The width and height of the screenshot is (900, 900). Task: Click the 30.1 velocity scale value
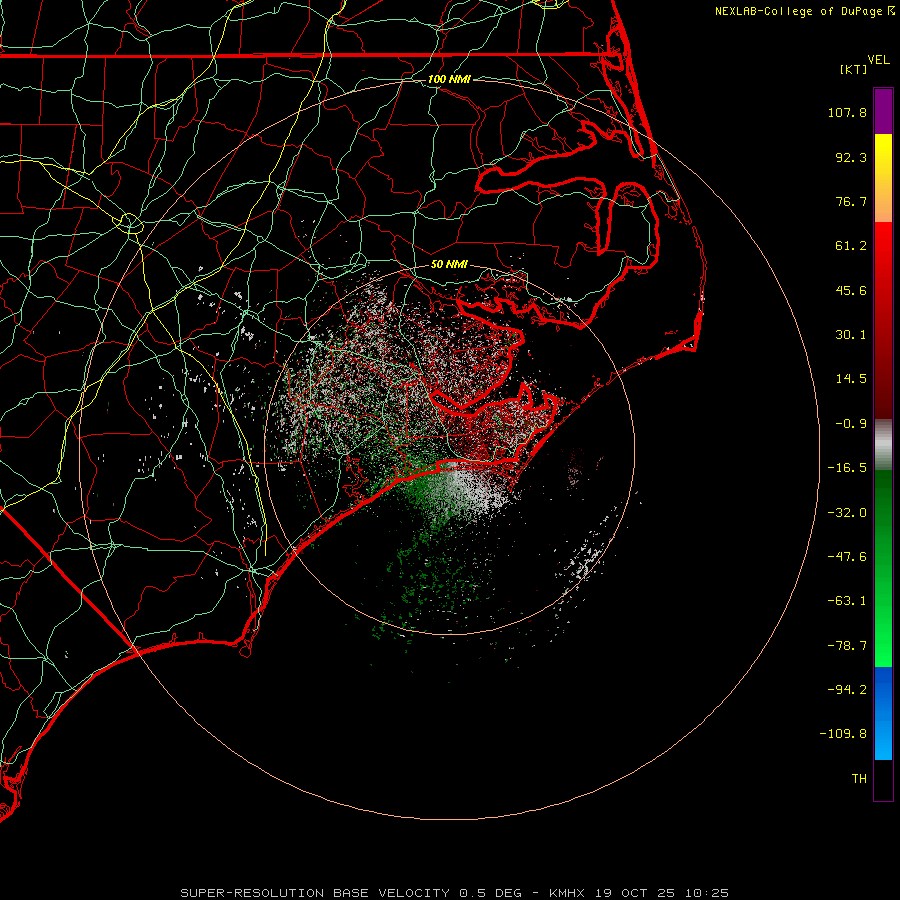851,335
